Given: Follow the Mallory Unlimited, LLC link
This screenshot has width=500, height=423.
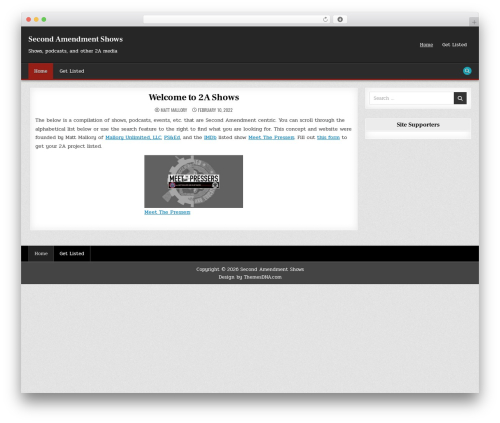Looking at the screenshot, I should 133,137.
